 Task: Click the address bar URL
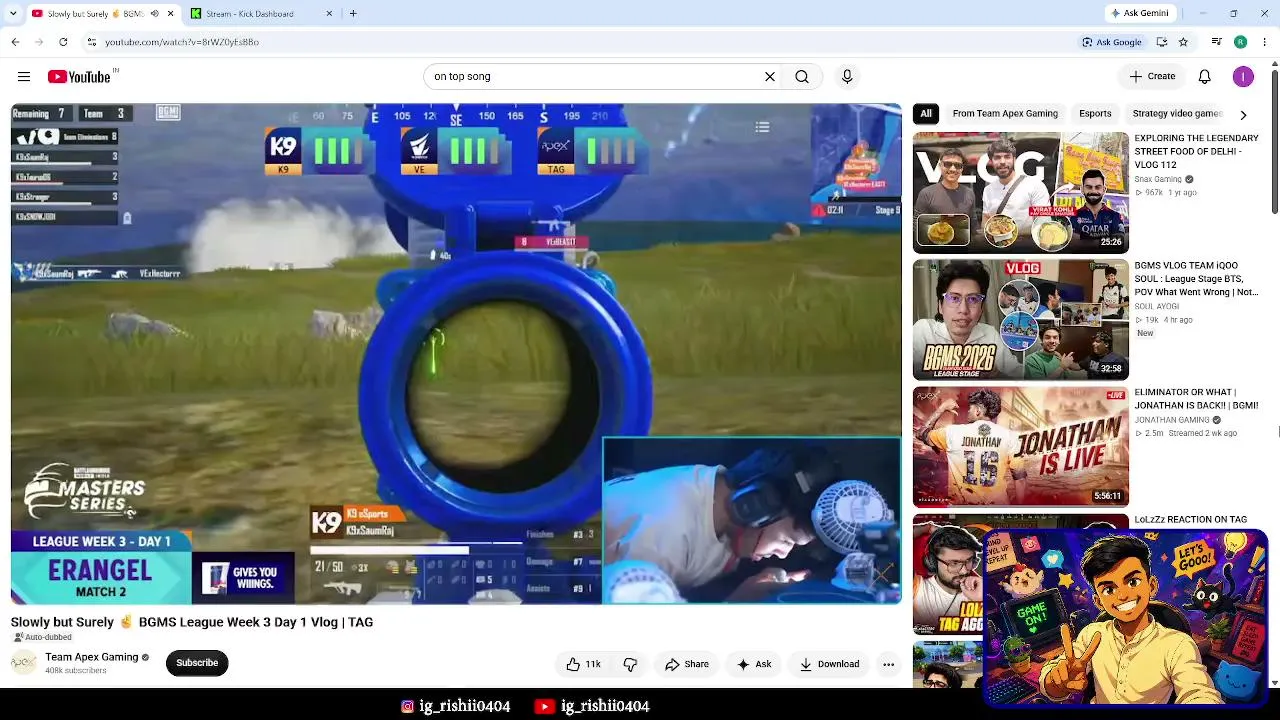182,42
